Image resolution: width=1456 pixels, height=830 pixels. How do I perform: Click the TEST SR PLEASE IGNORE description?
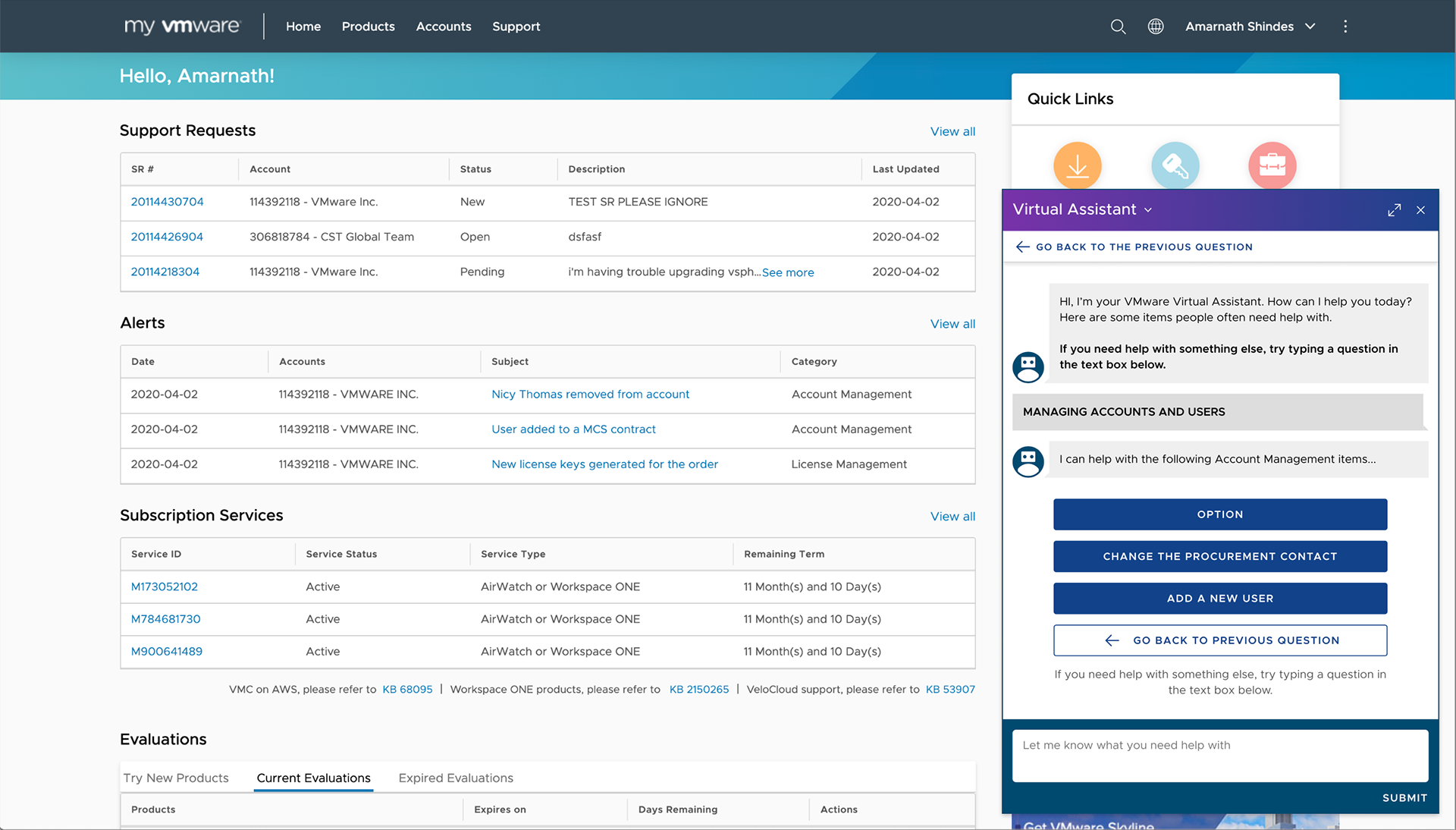[638, 202]
